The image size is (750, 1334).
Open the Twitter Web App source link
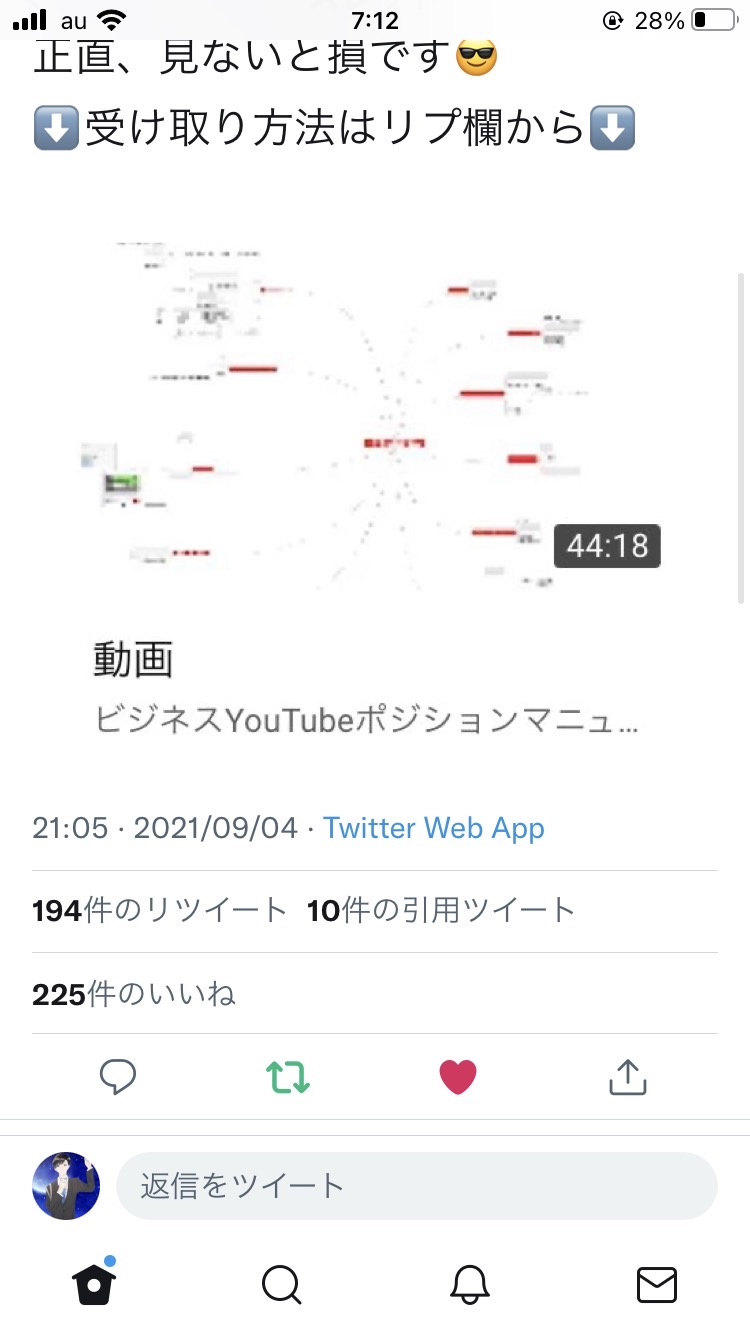pos(434,828)
